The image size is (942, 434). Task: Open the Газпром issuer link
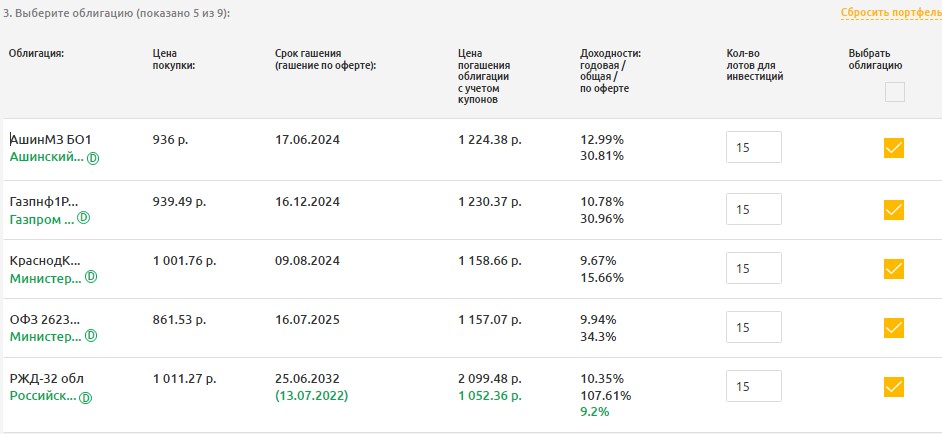(x=41, y=218)
